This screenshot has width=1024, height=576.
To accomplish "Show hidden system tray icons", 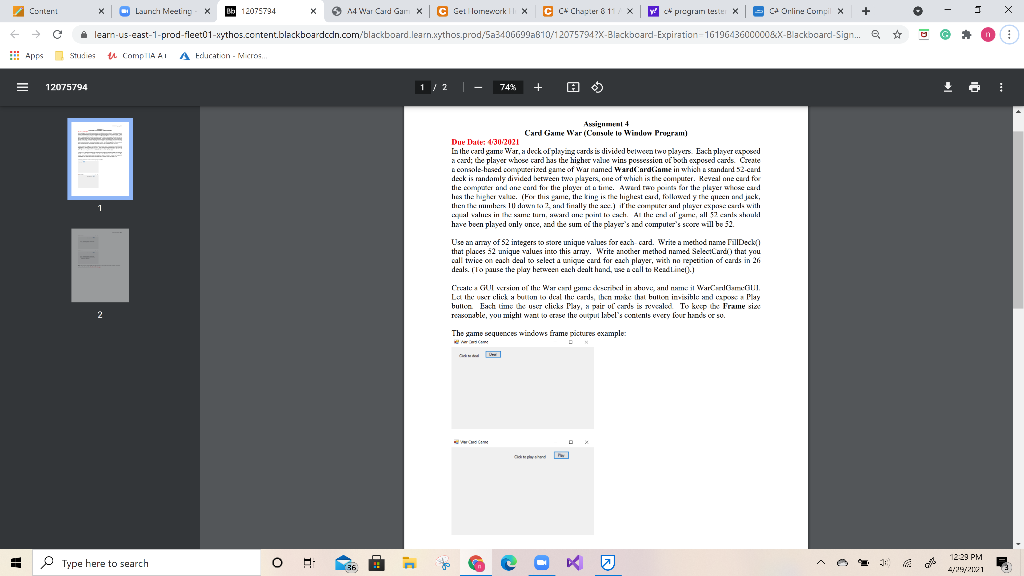I will click(x=821, y=562).
